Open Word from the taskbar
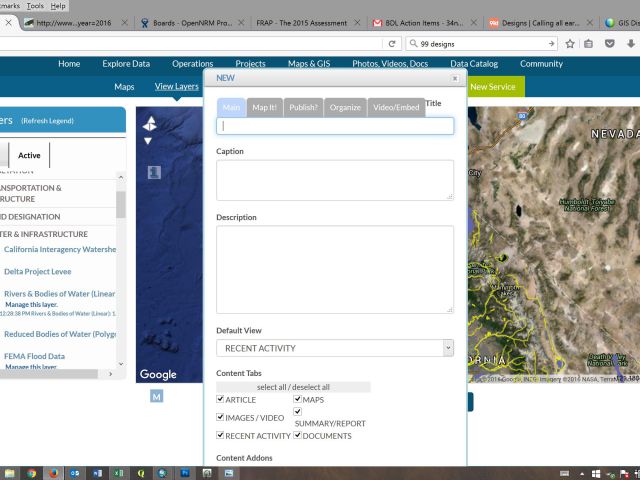 [97, 473]
